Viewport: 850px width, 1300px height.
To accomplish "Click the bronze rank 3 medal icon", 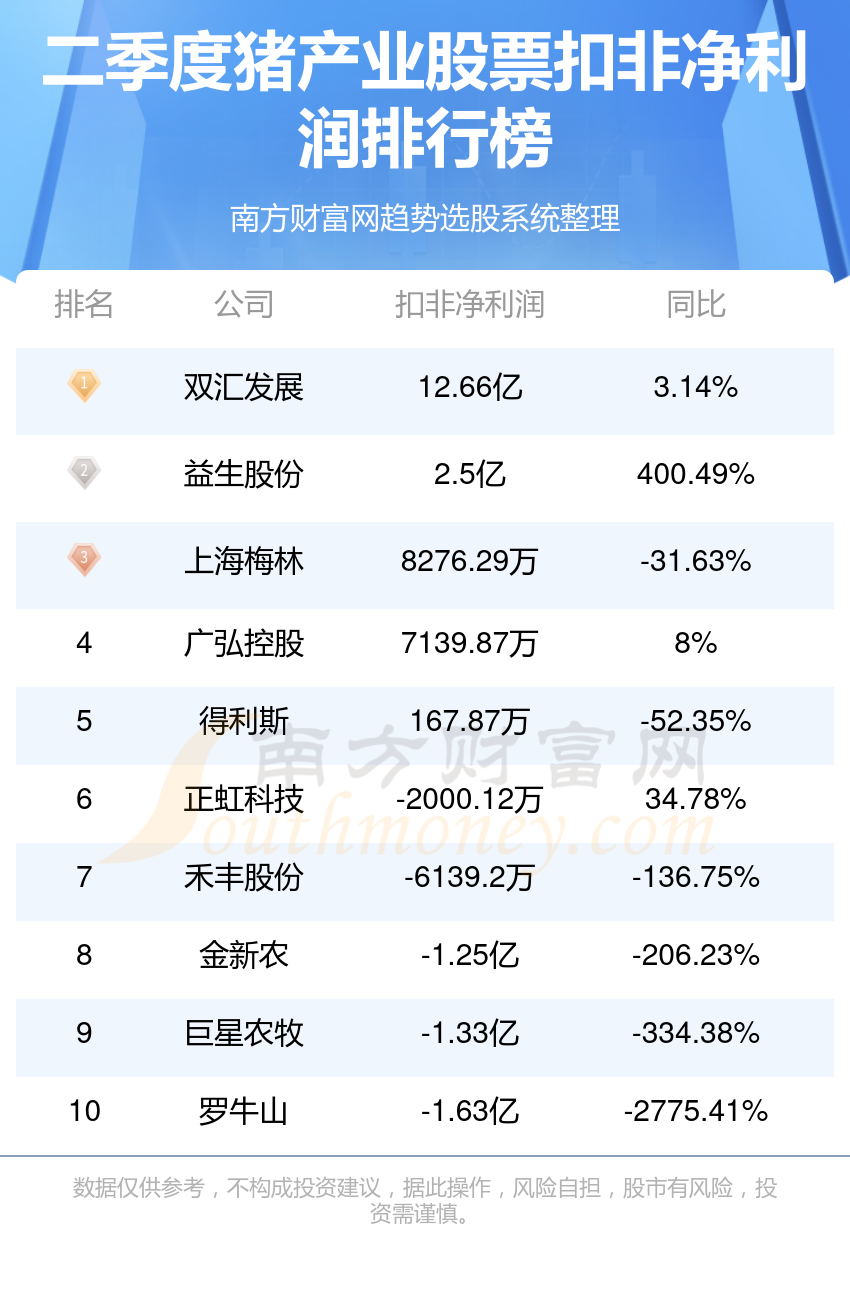I will (x=84, y=559).
